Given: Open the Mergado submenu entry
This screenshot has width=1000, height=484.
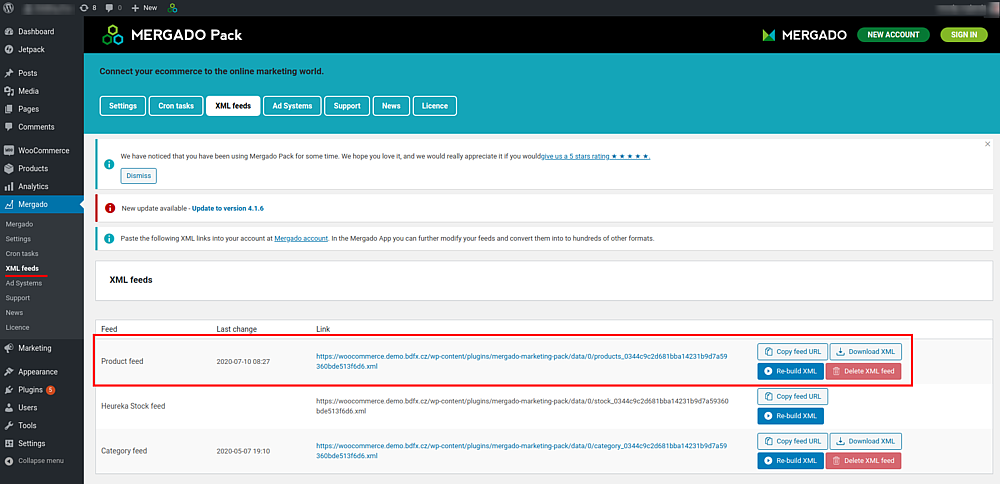Looking at the screenshot, I should coord(19,224).
